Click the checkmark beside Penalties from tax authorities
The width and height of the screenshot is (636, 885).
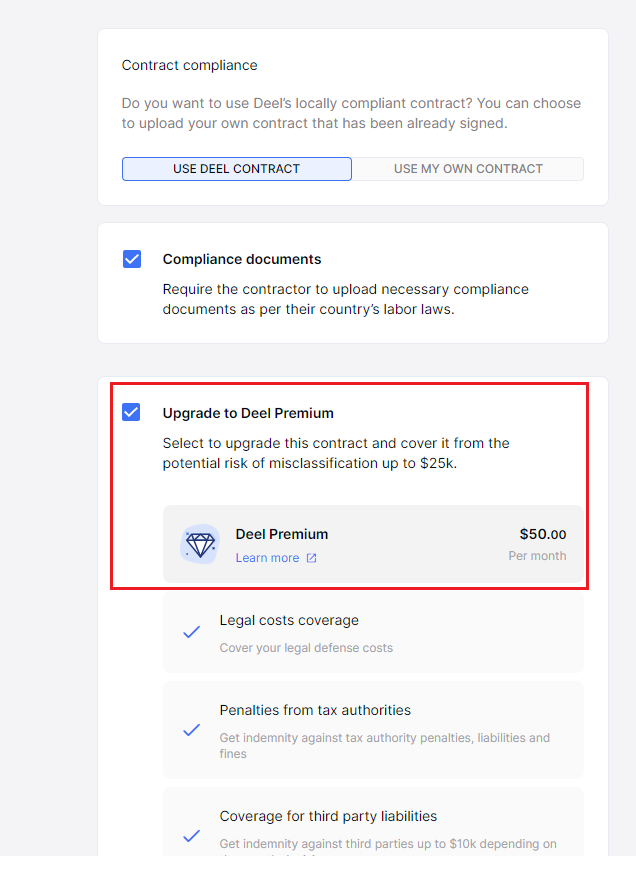point(191,730)
